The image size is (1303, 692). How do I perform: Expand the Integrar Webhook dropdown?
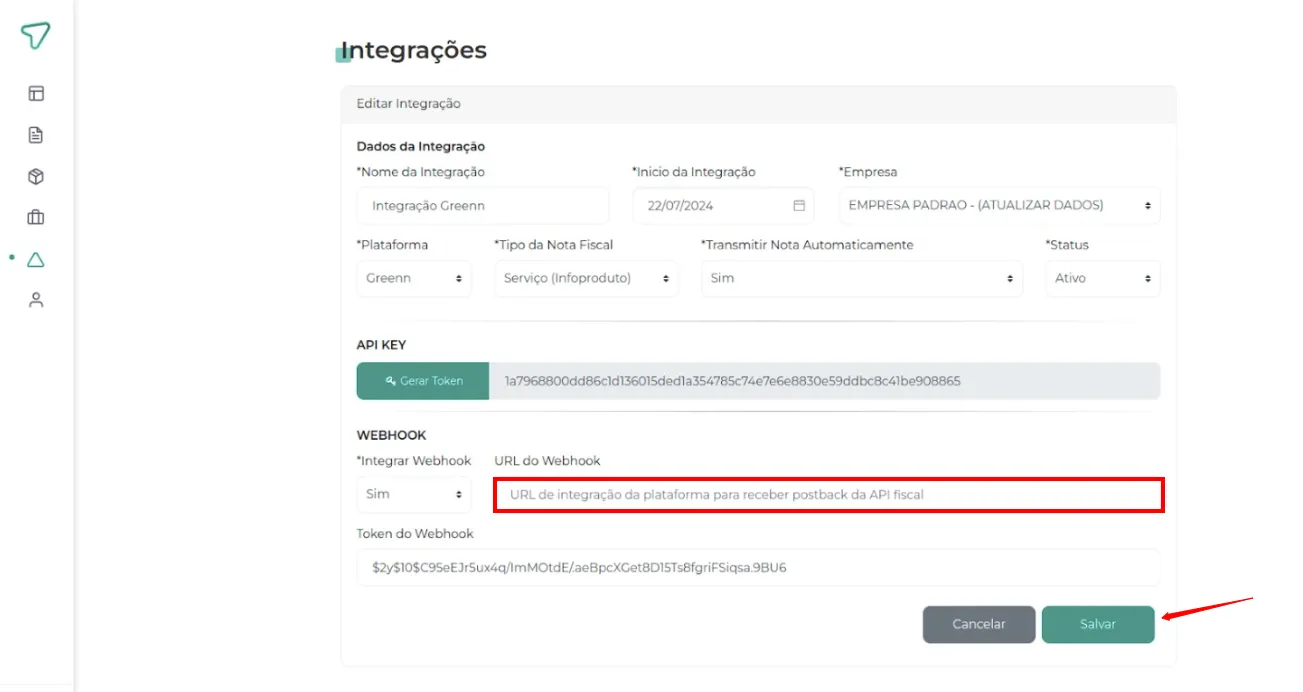tap(414, 495)
